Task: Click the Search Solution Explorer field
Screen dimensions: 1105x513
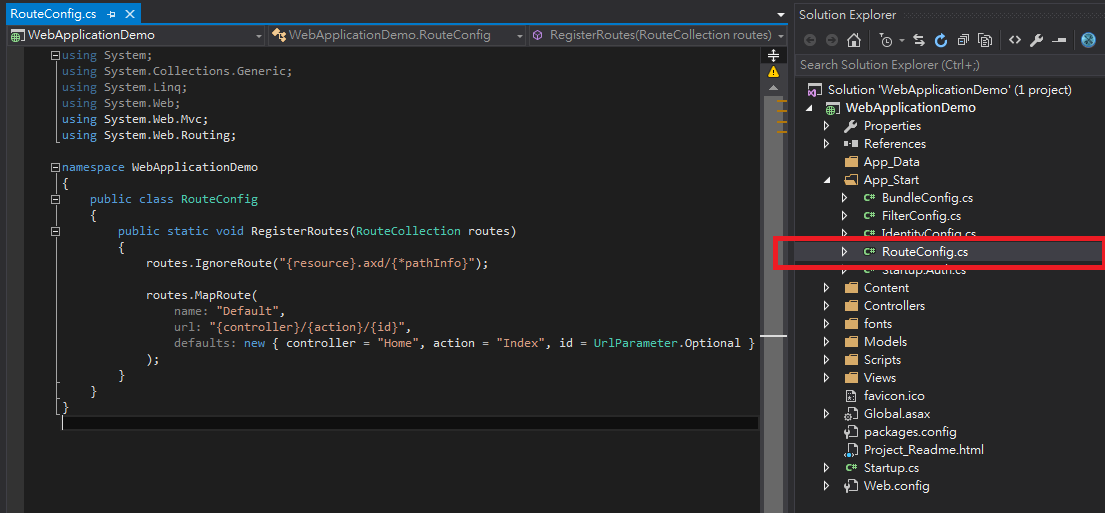Action: [x=949, y=65]
